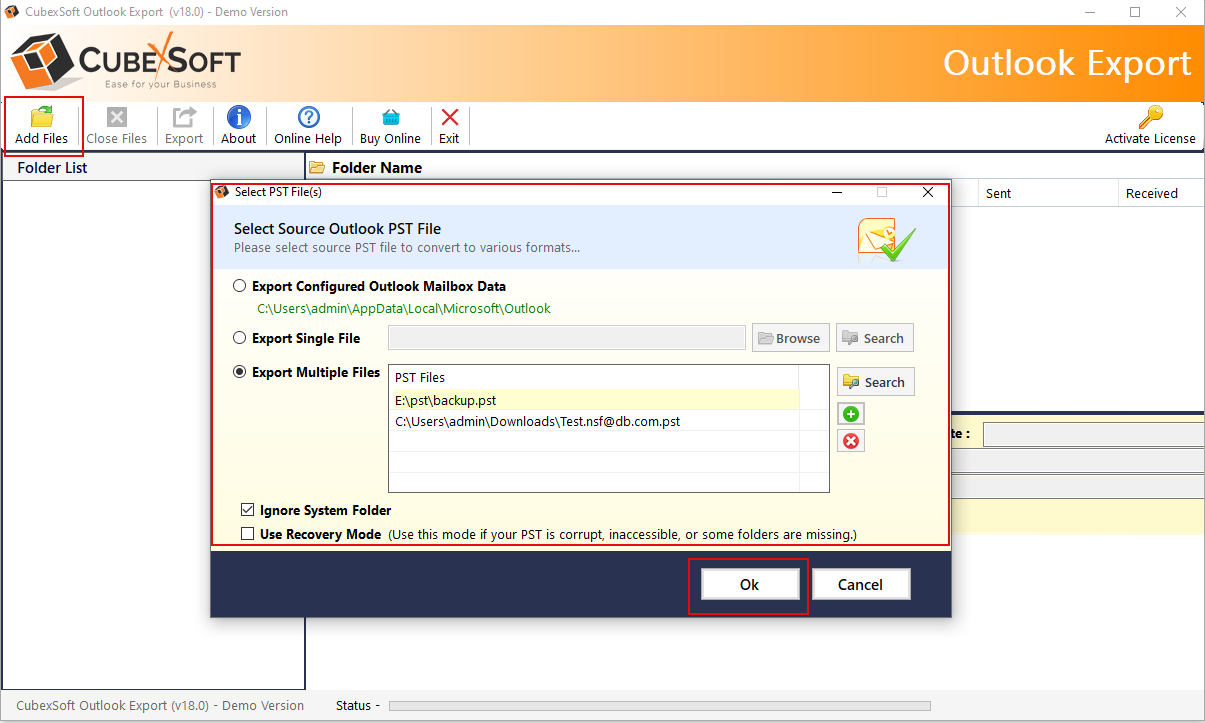Screen dimensions: 1205x723
Task: Click the date input field behind dialog
Action: [1094, 434]
